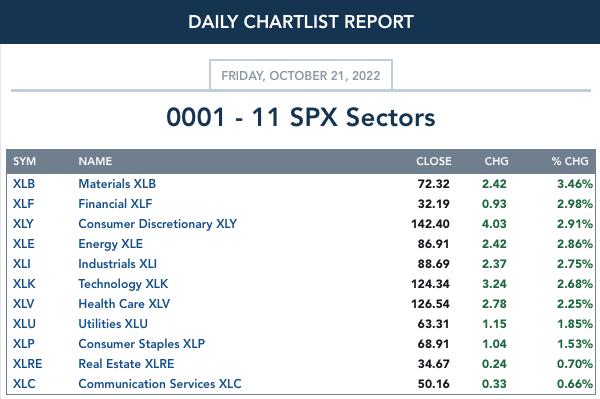The height and width of the screenshot is (399, 600).
Task: Click Utilities XLU link
Action: click(x=113, y=324)
